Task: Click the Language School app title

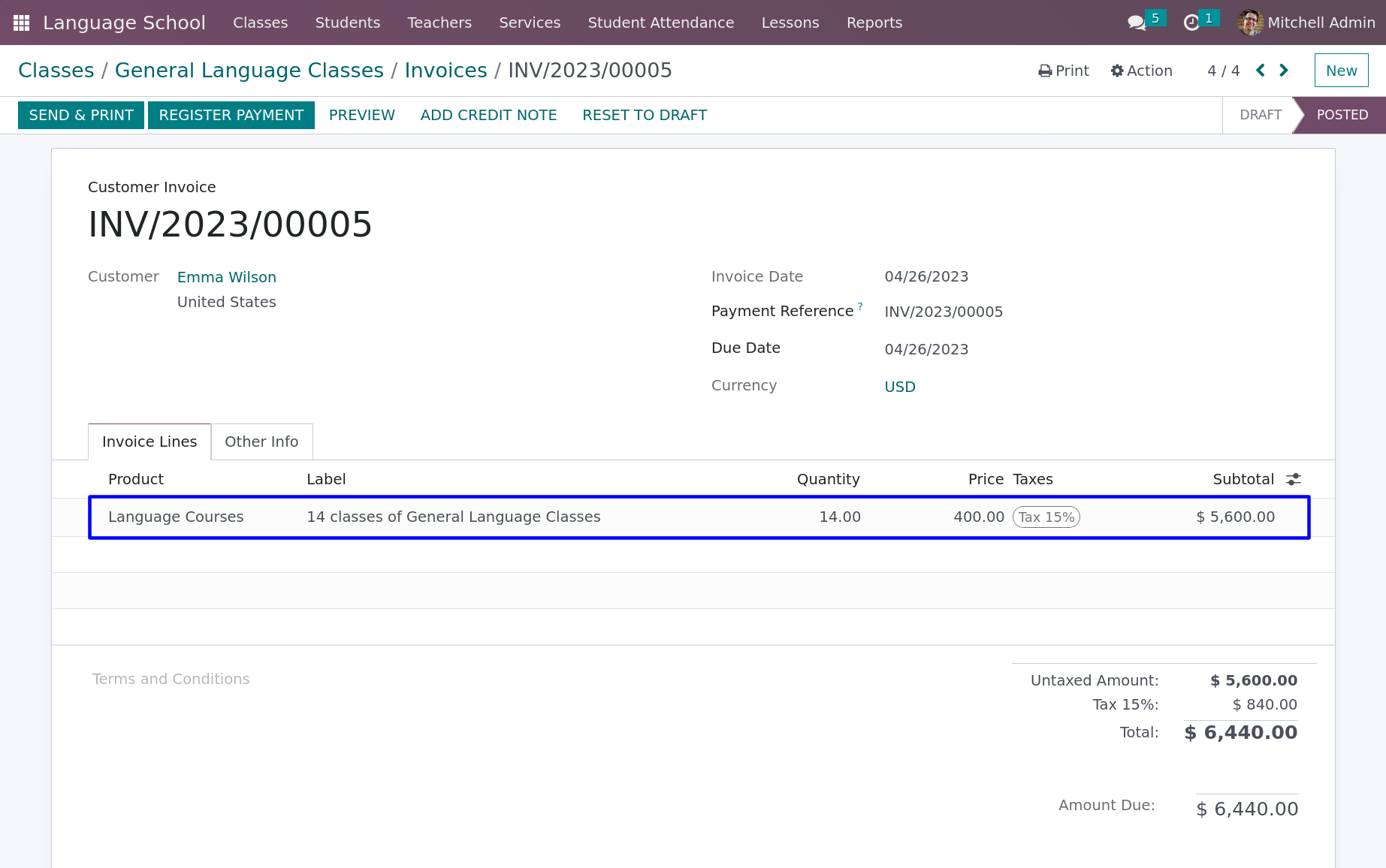Action: (x=124, y=23)
